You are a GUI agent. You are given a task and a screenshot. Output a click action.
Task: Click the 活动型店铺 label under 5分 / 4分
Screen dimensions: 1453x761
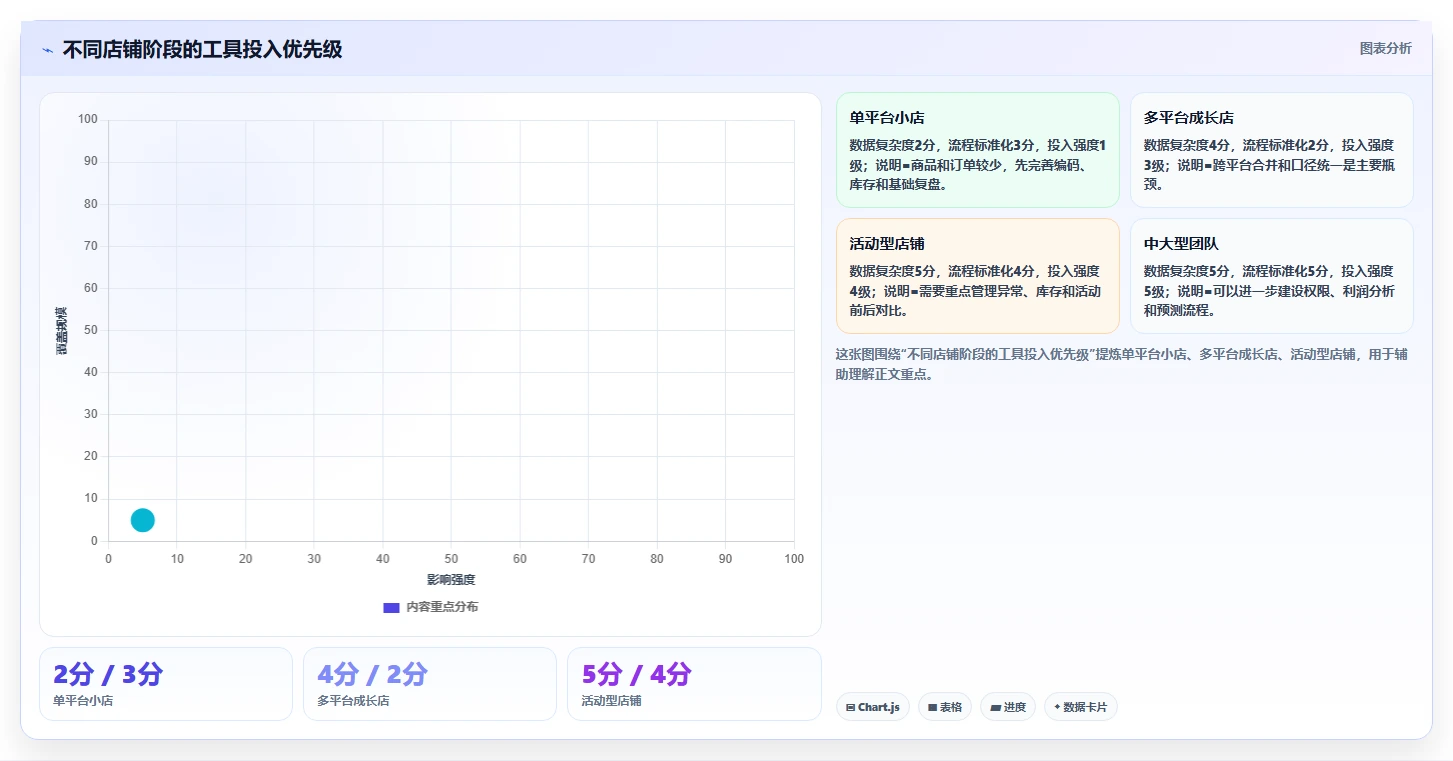611,701
